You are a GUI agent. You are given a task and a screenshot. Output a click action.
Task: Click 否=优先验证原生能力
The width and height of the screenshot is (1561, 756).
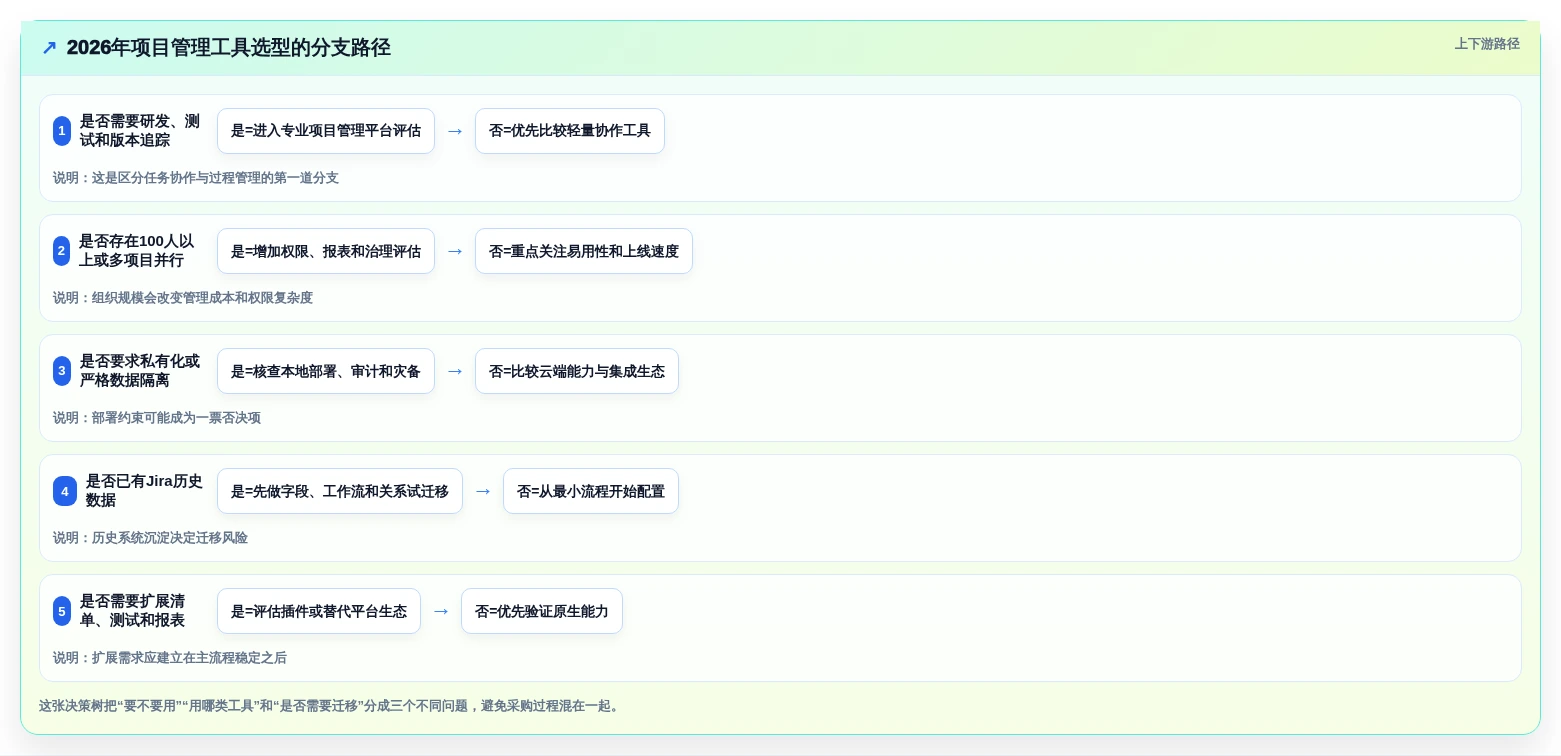tap(542, 611)
